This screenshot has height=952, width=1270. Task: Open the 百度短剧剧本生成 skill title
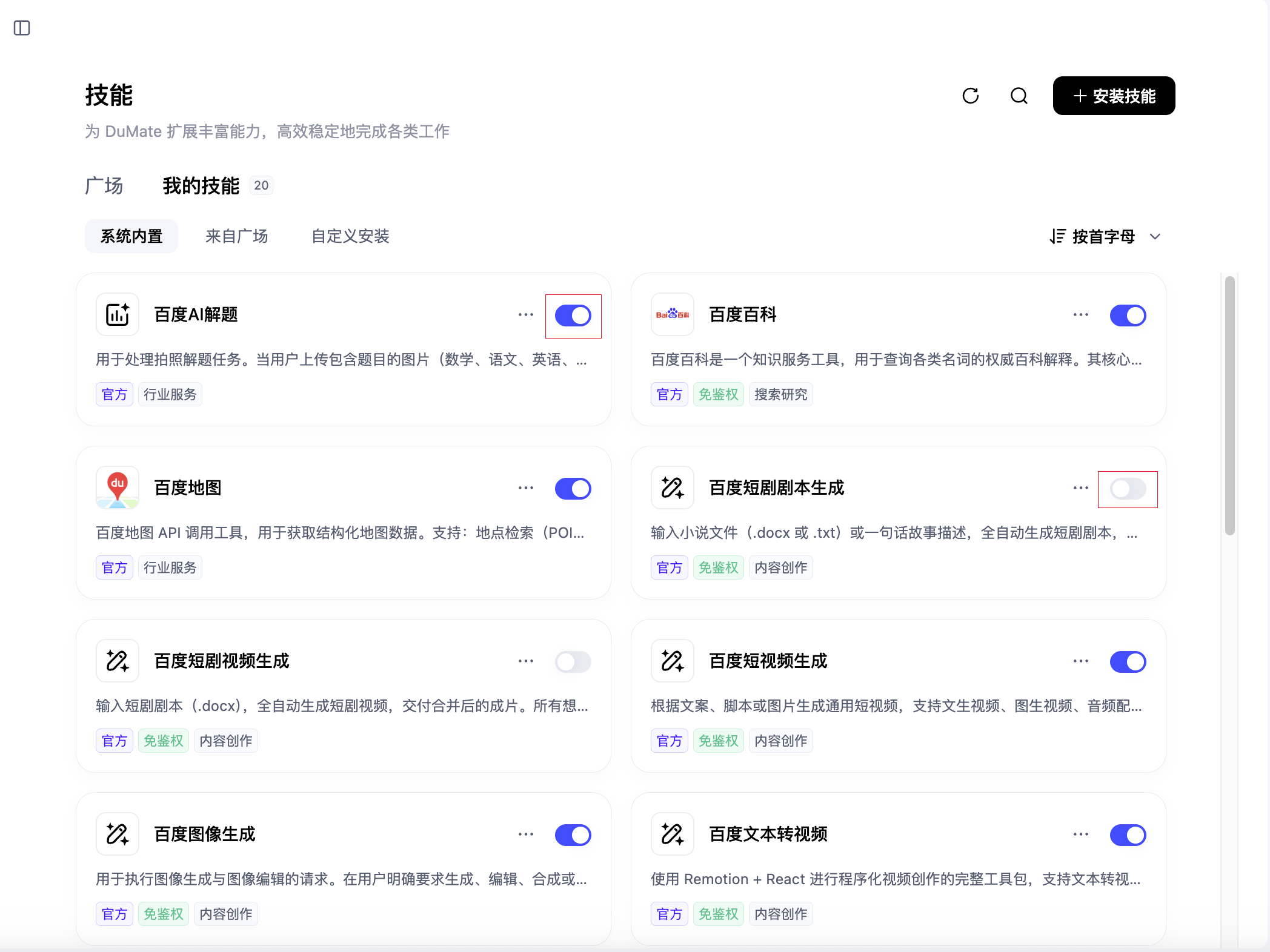coord(777,488)
